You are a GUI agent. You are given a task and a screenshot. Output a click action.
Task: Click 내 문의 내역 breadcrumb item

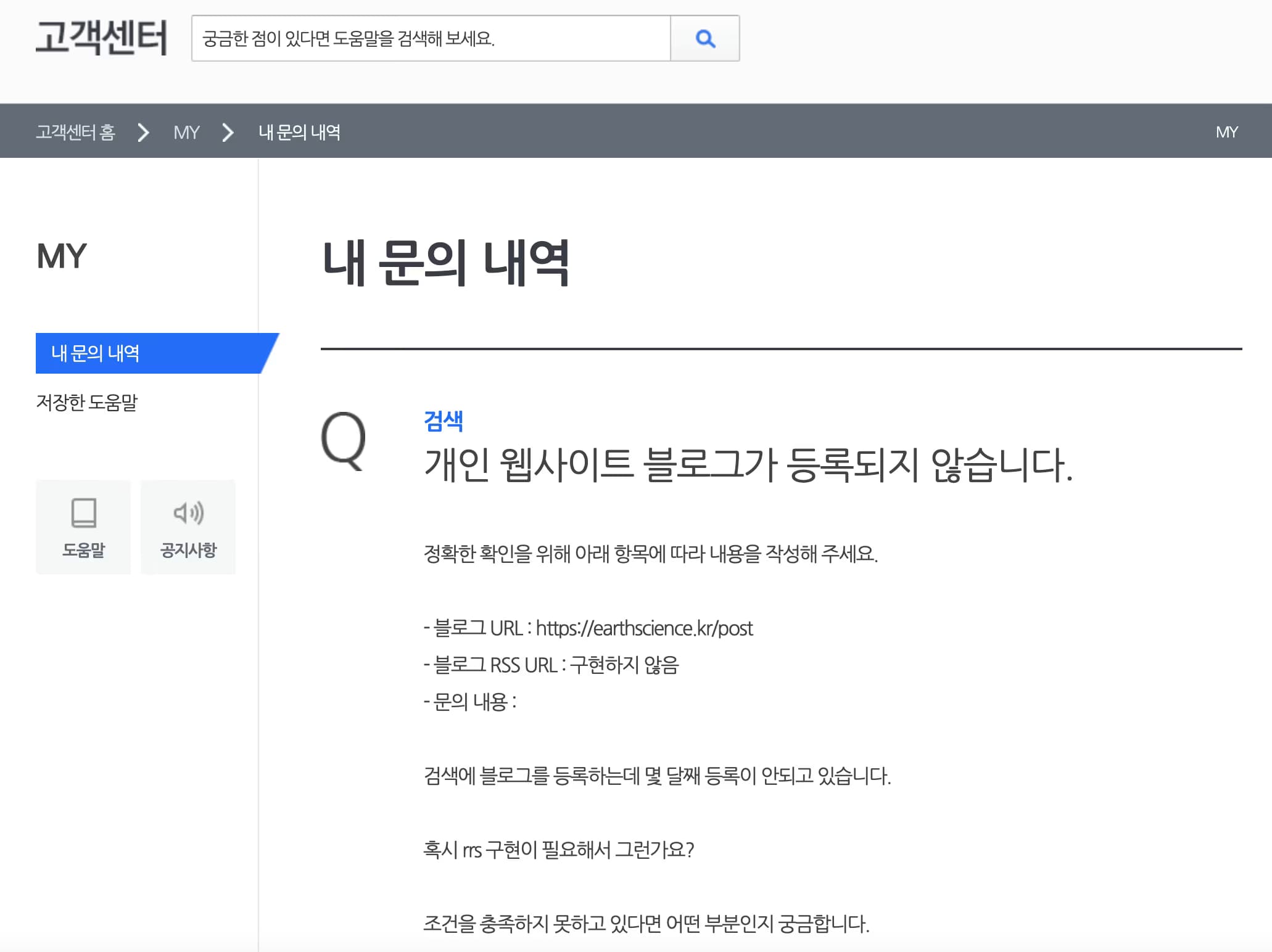pyautogui.click(x=299, y=132)
